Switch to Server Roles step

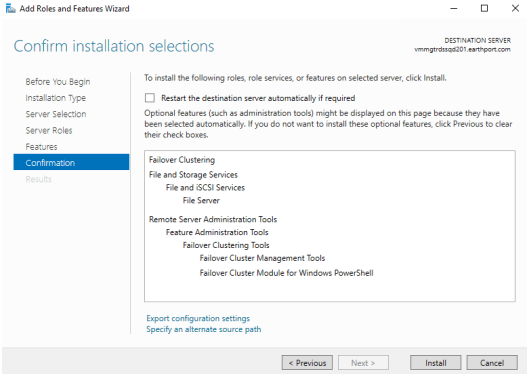49,130
